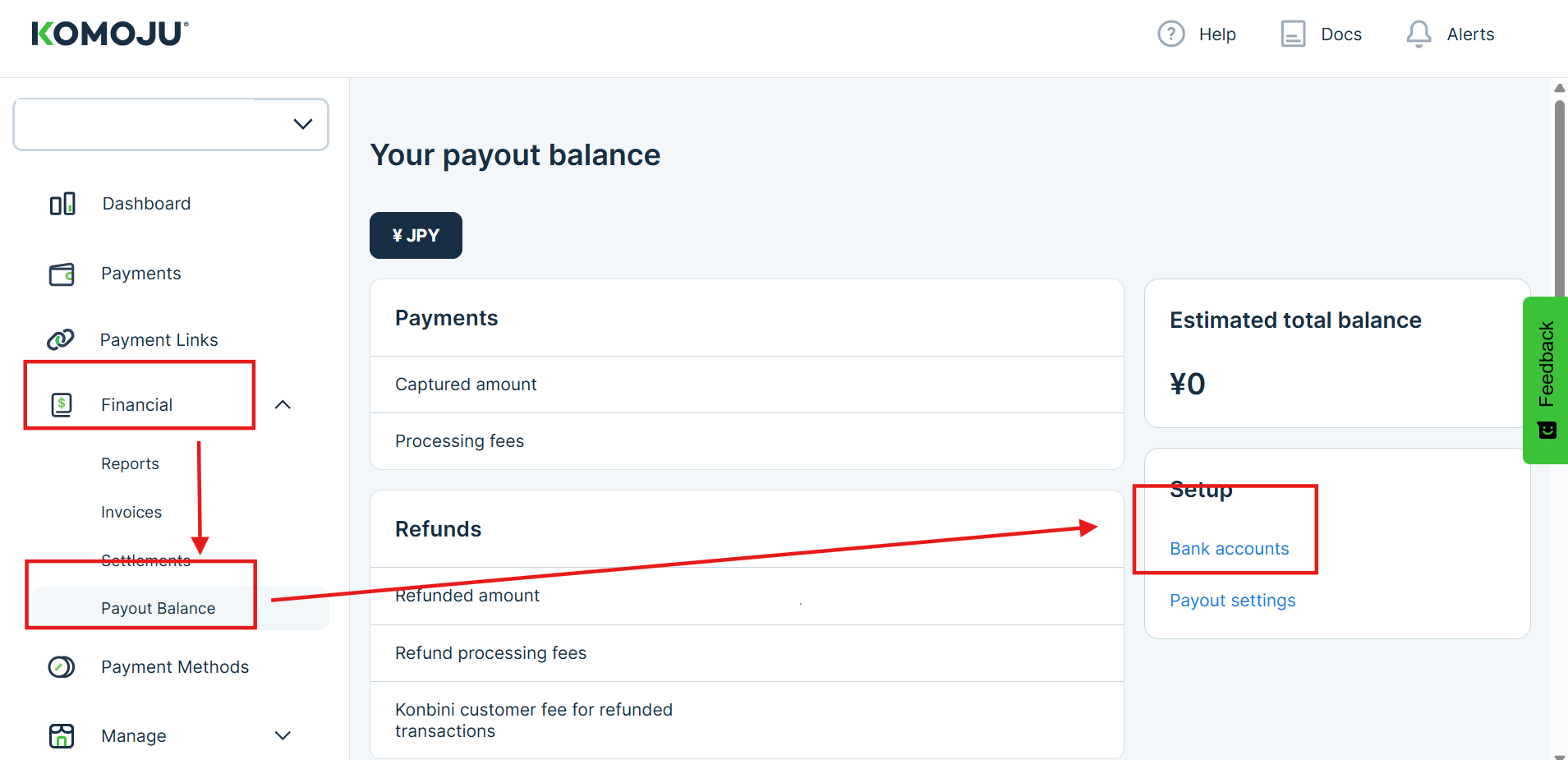This screenshot has width=1568, height=760.
Task: Click the Payment Methods icon
Action: 62,667
